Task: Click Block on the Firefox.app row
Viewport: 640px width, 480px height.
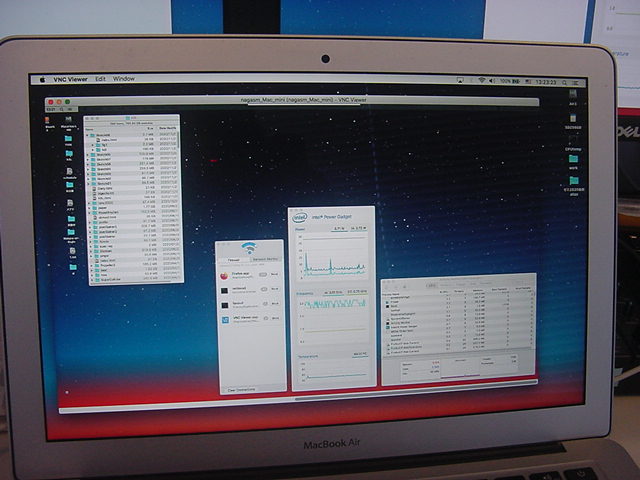Action: [275, 274]
